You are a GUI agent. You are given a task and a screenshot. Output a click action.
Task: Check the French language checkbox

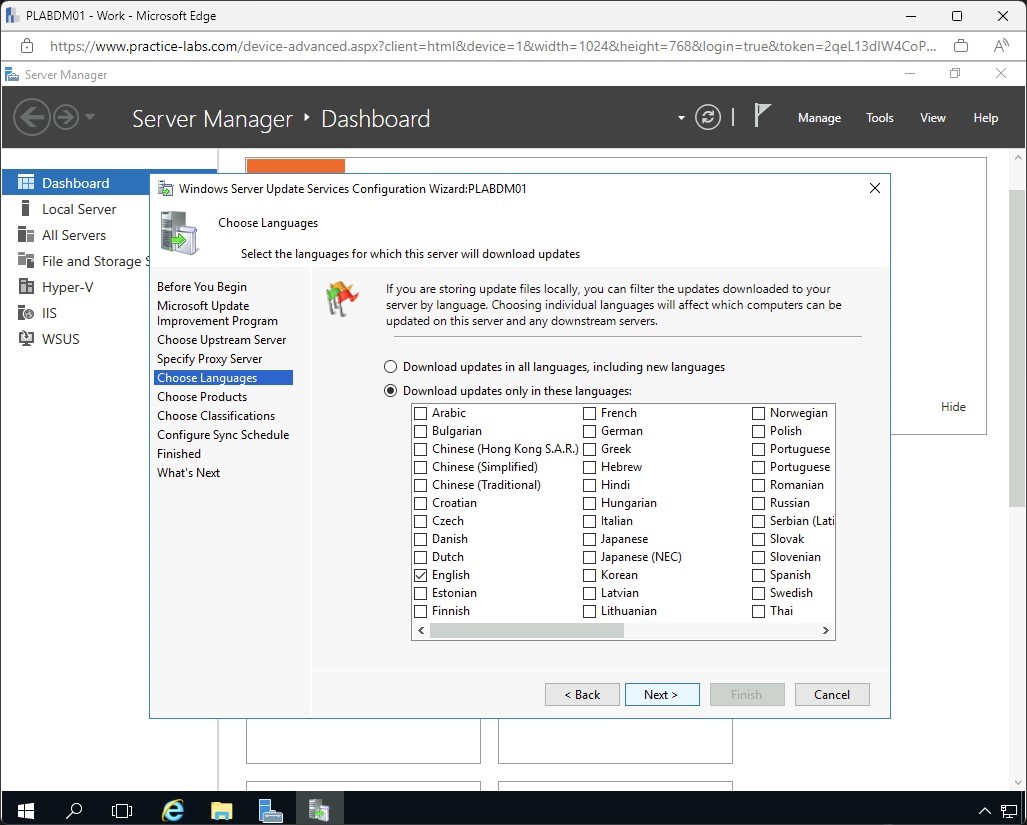click(590, 413)
